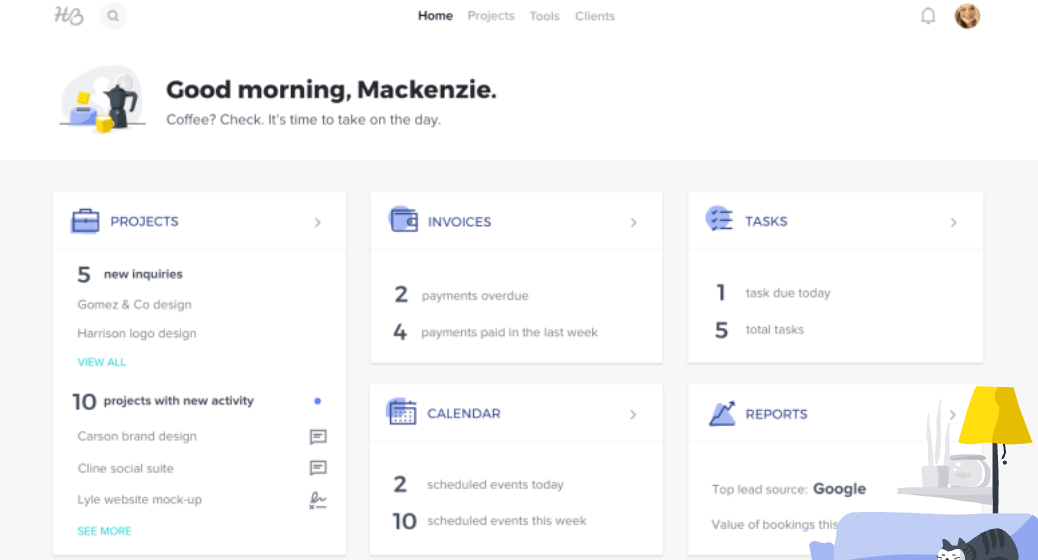Expand the Invoices card chevron
This screenshot has height=560, width=1038.
633,222
